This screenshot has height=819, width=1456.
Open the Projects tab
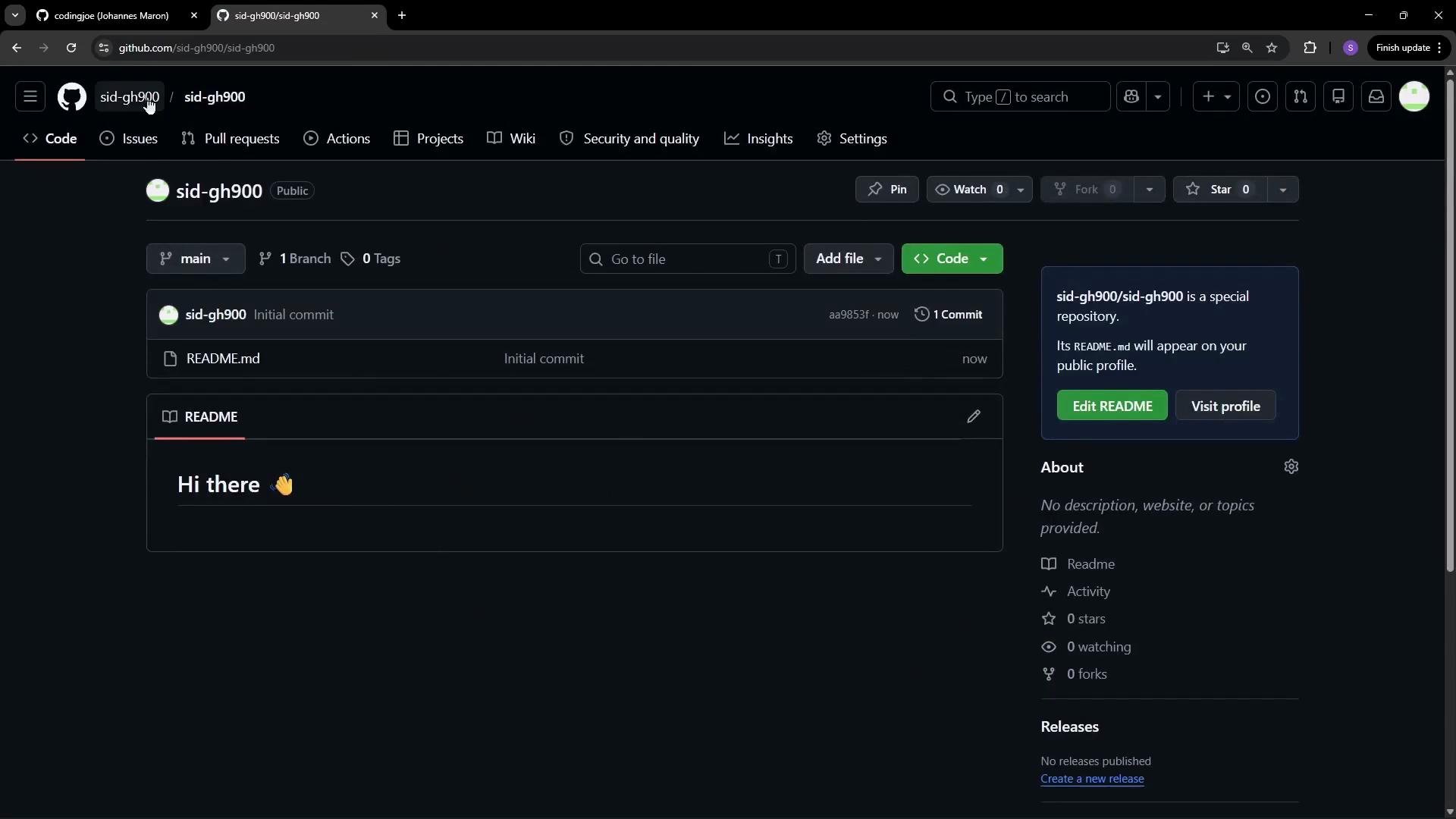tap(428, 139)
